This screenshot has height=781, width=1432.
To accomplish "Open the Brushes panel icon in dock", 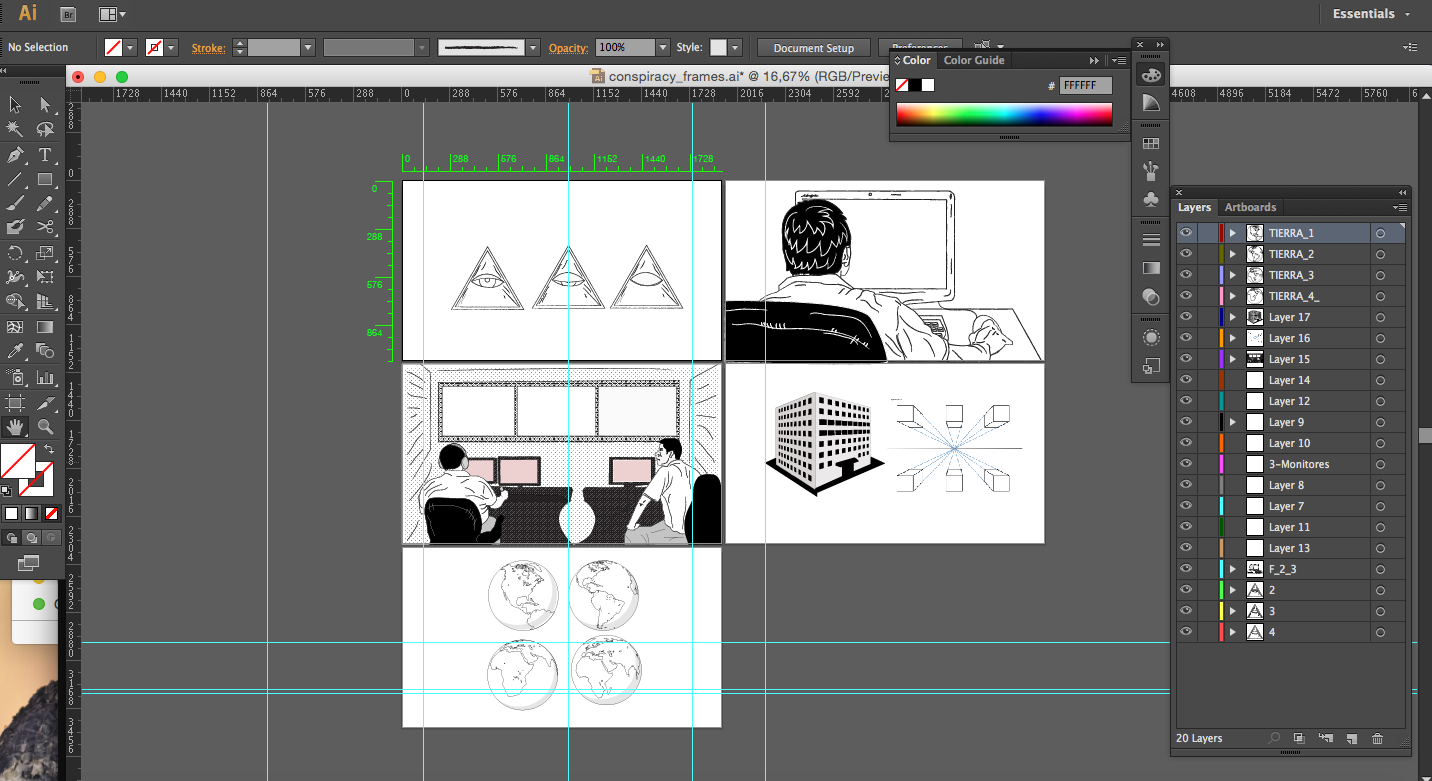I will pyautogui.click(x=1151, y=171).
